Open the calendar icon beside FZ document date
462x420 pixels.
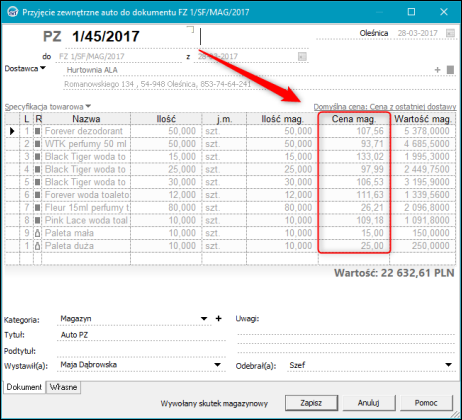click(x=302, y=56)
